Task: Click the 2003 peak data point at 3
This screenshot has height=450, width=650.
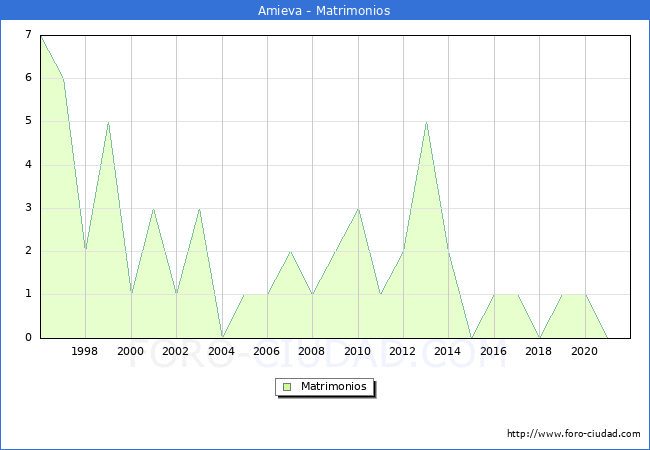Action: (x=199, y=209)
